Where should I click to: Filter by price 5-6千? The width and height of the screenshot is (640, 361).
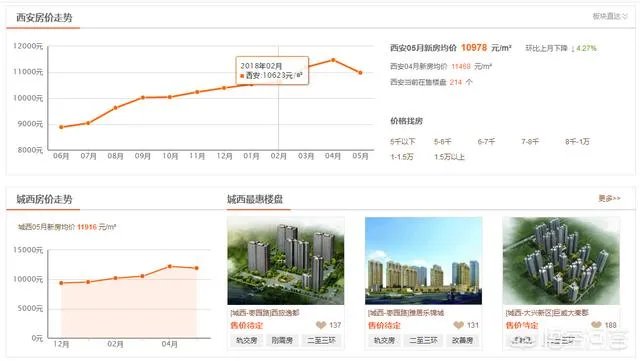pos(442,142)
